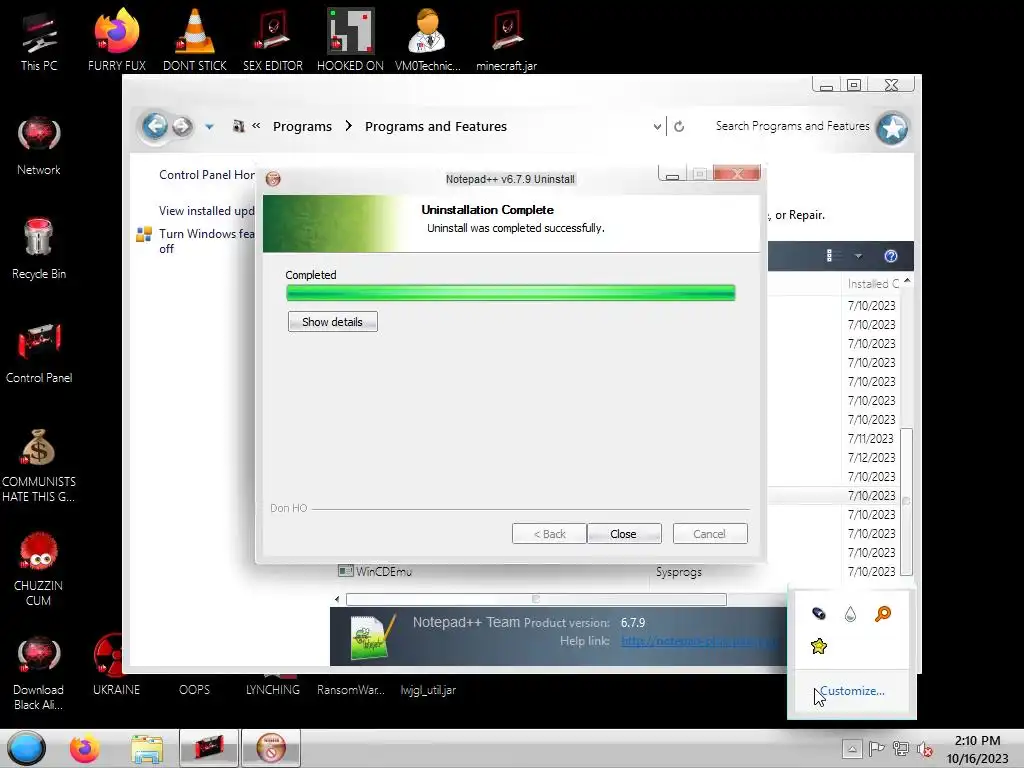
Task: Open the RansomWar... desktop item
Action: [351, 690]
